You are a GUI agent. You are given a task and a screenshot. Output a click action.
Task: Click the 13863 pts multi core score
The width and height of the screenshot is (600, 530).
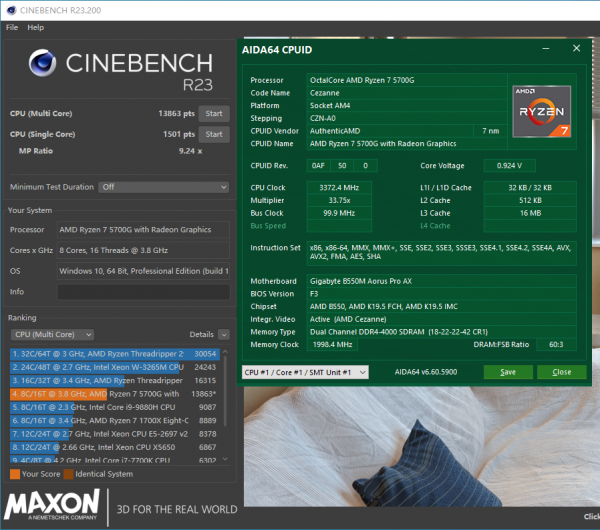[176, 114]
